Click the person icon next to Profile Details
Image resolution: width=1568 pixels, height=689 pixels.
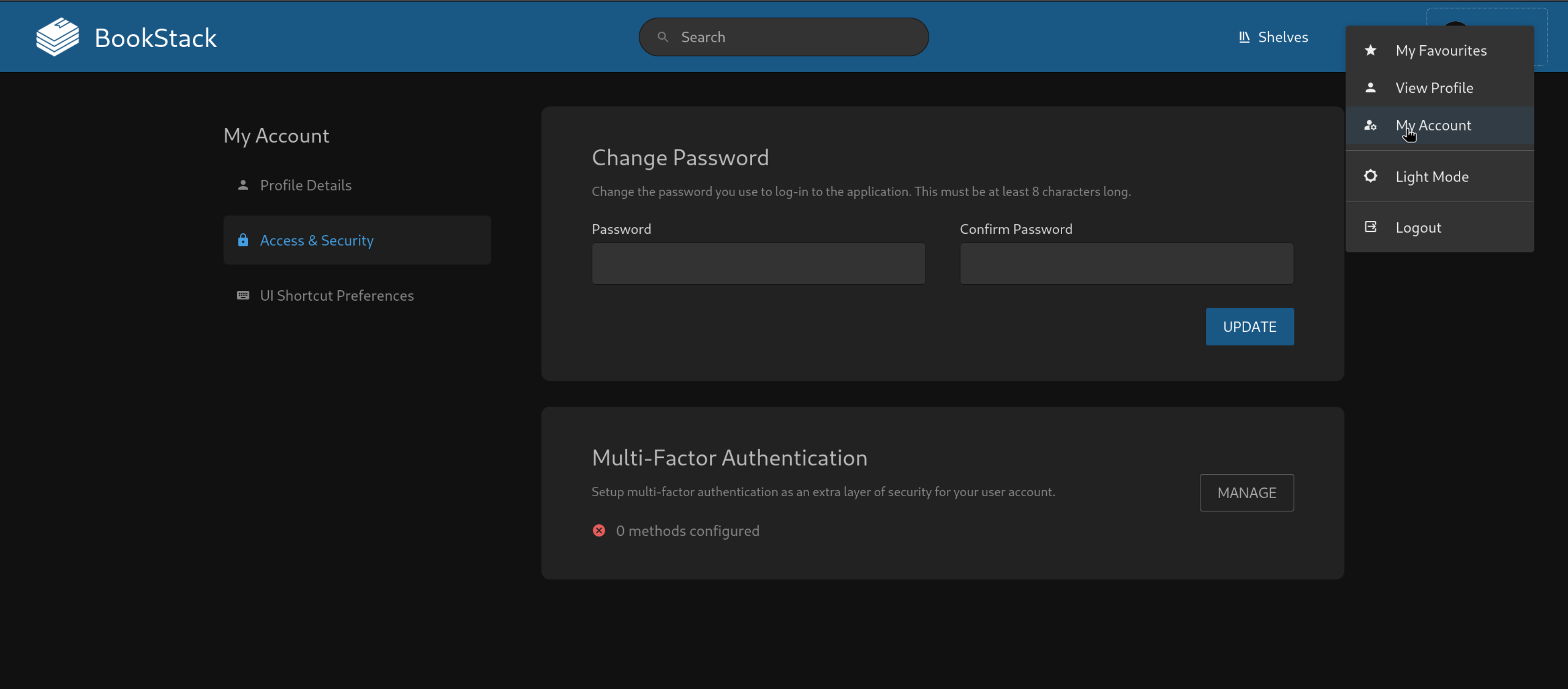(x=243, y=185)
